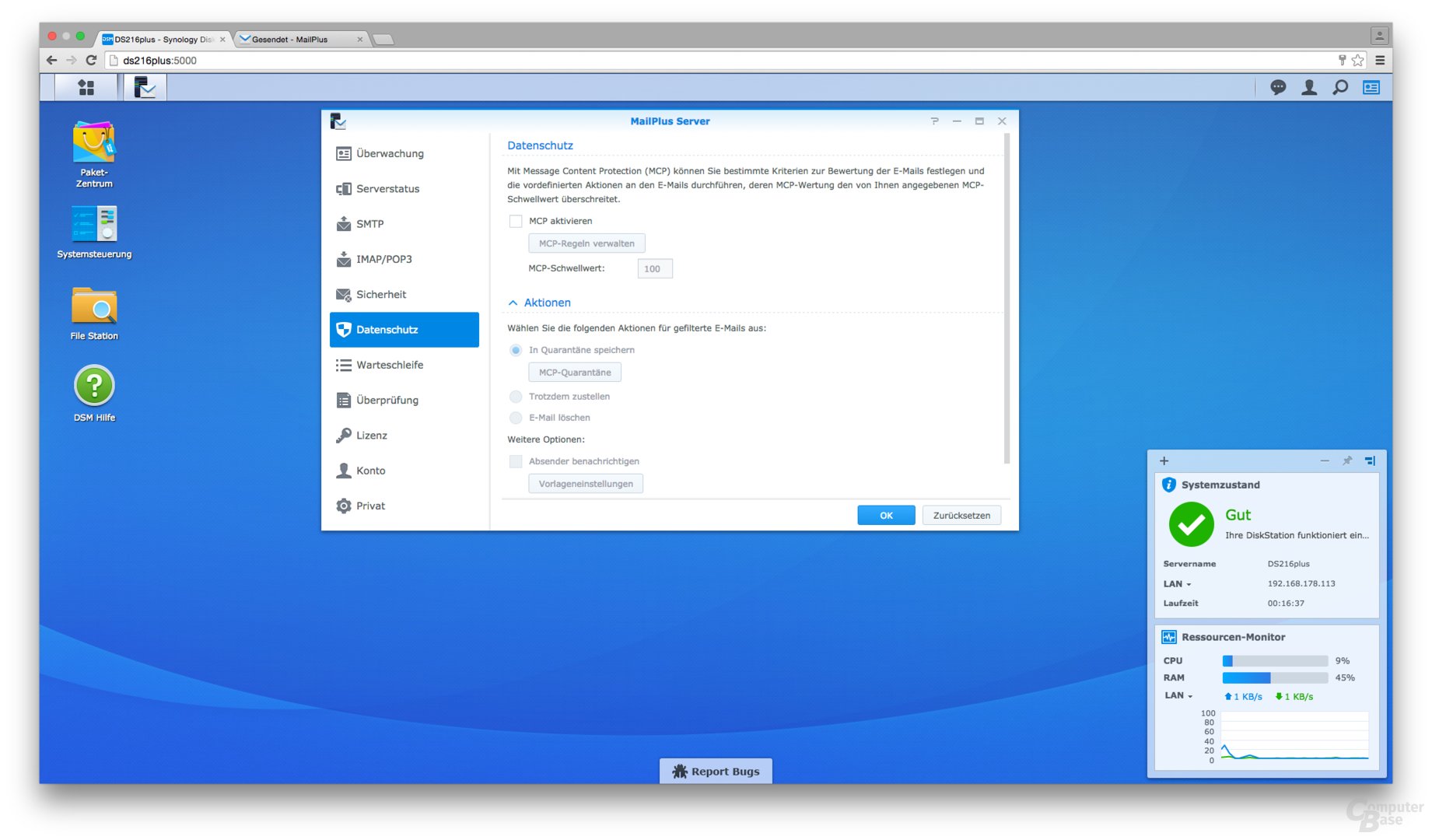Viewport: 1432px width, 840px height.
Task: Click Chrome back arrow
Action: click(52, 60)
